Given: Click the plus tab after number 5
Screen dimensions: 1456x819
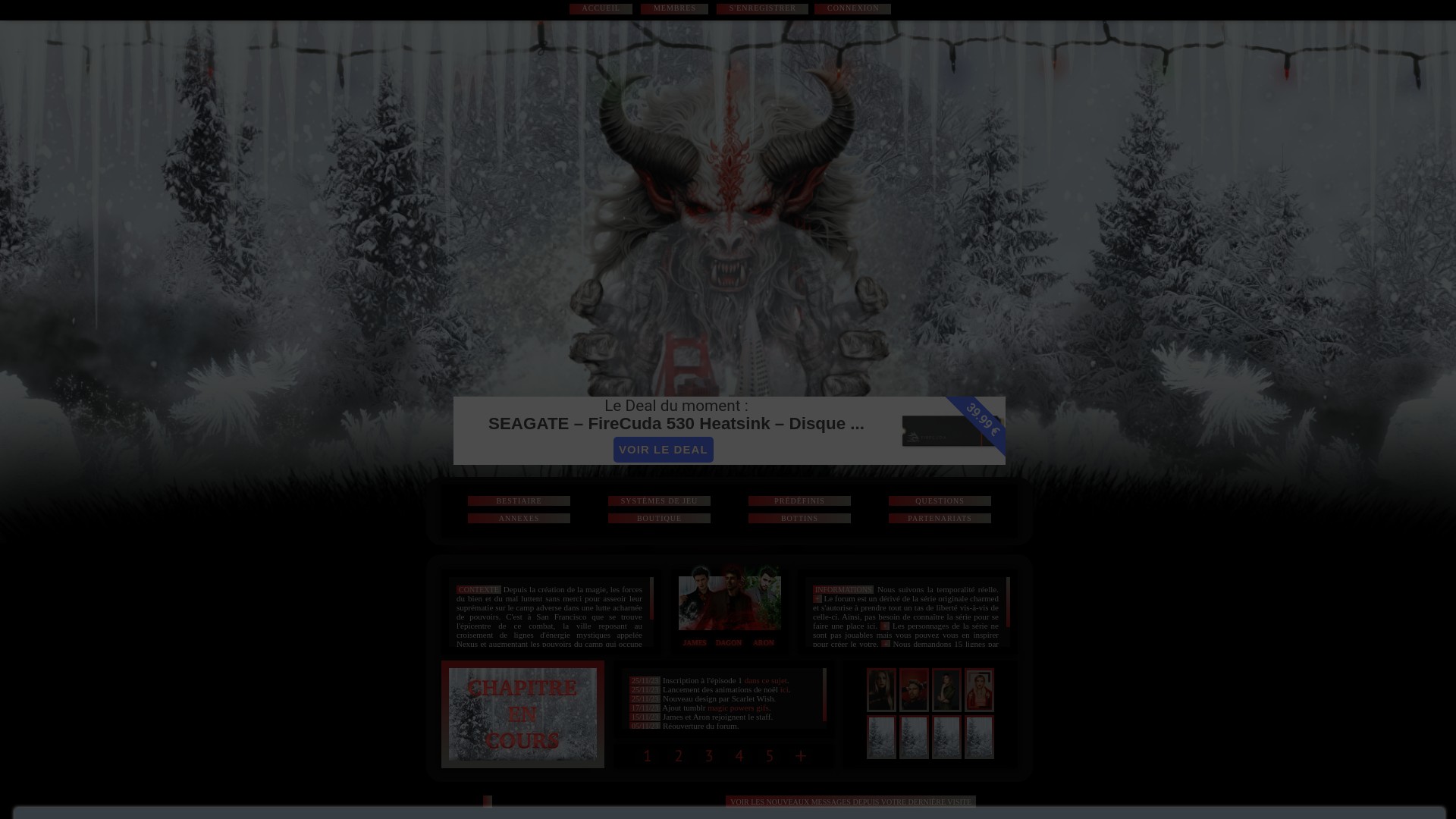Looking at the screenshot, I should coord(801,756).
